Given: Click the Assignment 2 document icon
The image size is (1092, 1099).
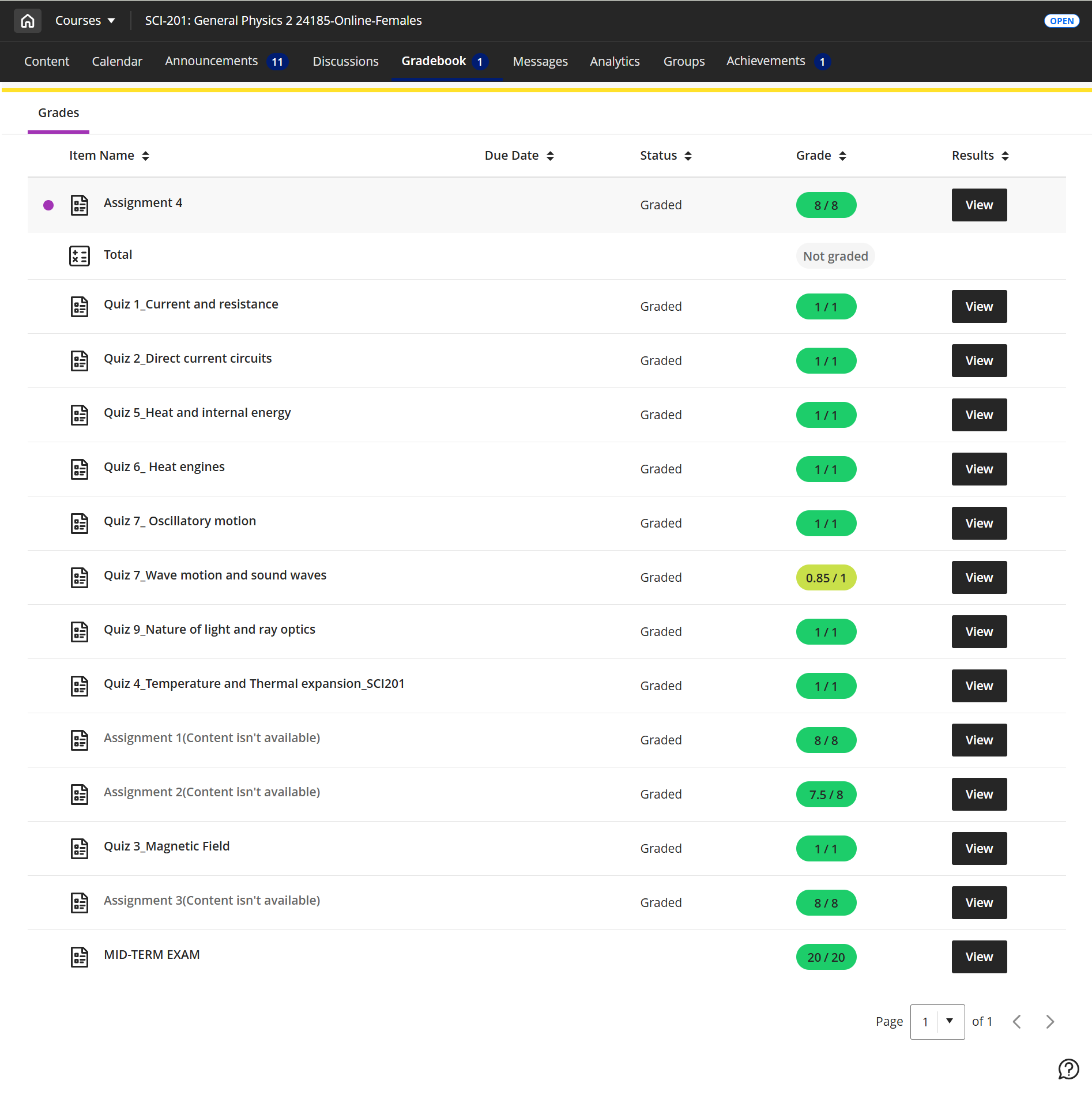Looking at the screenshot, I should click(80, 795).
